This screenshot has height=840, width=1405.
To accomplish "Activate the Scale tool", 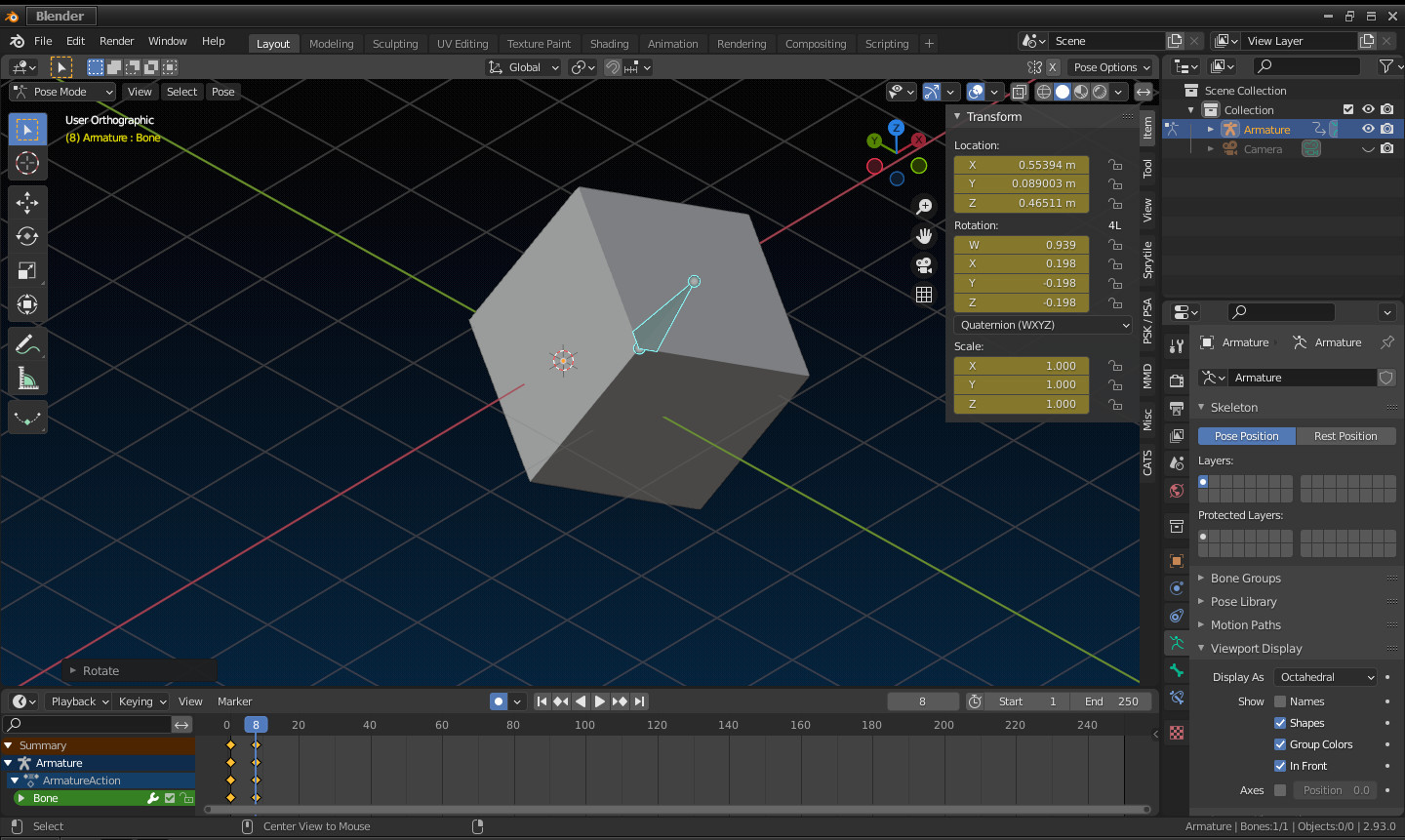I will (27, 270).
